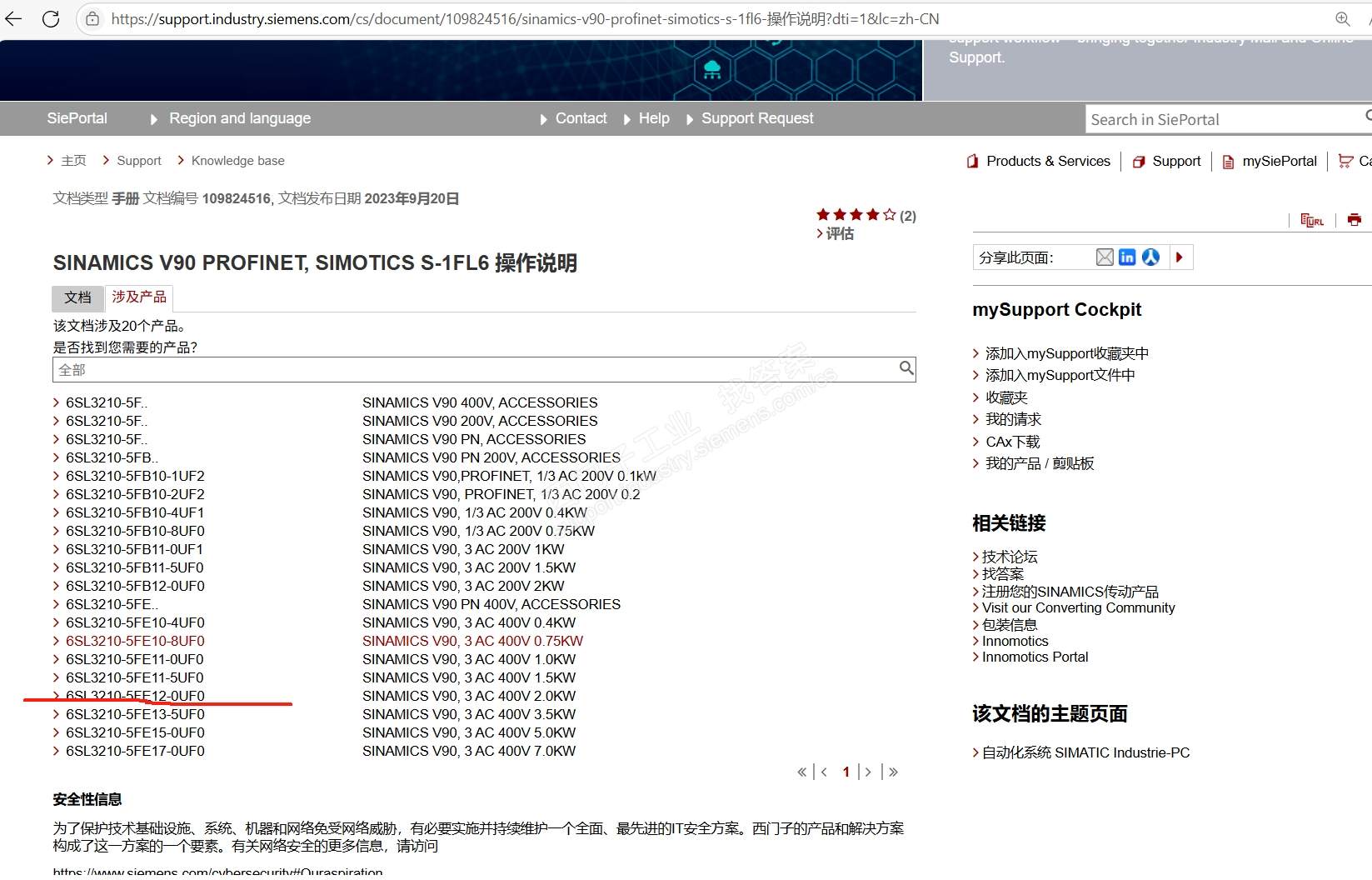
Task: Open the 收藏夹 link
Action: (x=1006, y=398)
